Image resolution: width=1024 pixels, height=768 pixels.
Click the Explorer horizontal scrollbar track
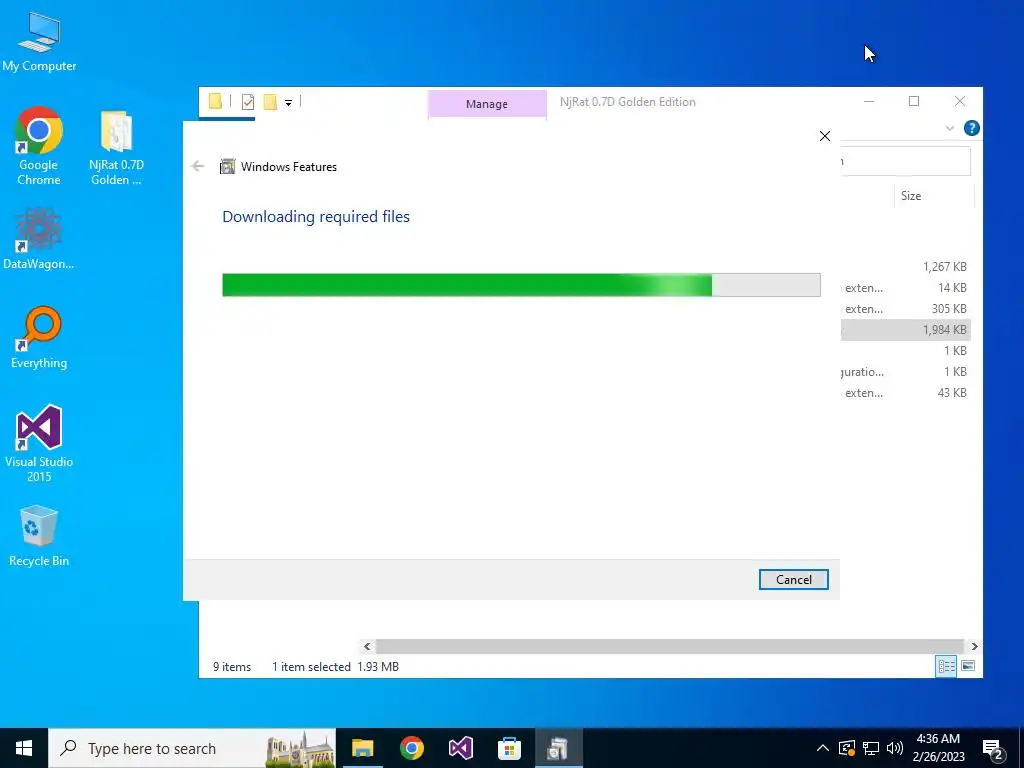click(x=669, y=646)
